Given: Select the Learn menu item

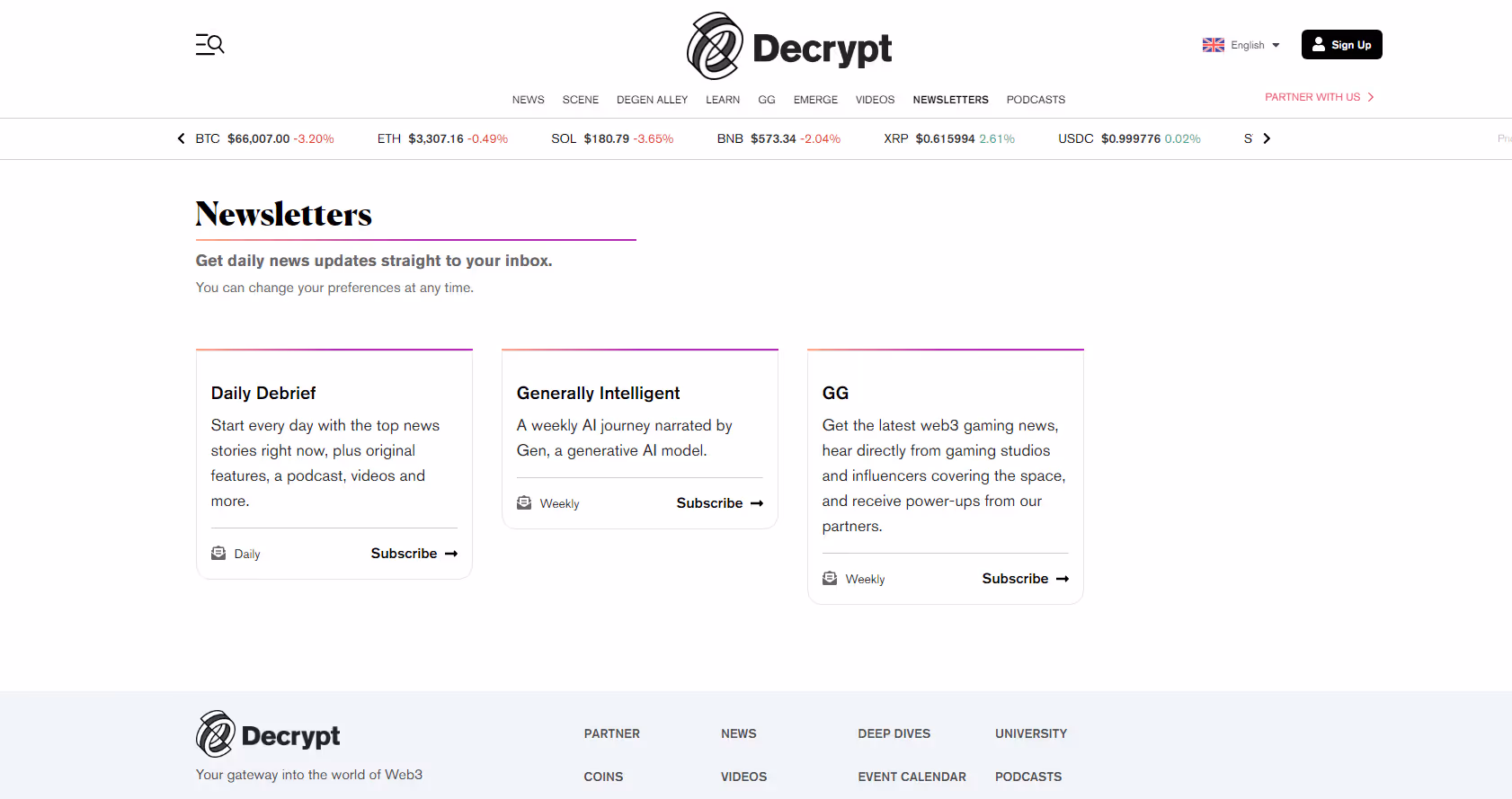Looking at the screenshot, I should 723,100.
